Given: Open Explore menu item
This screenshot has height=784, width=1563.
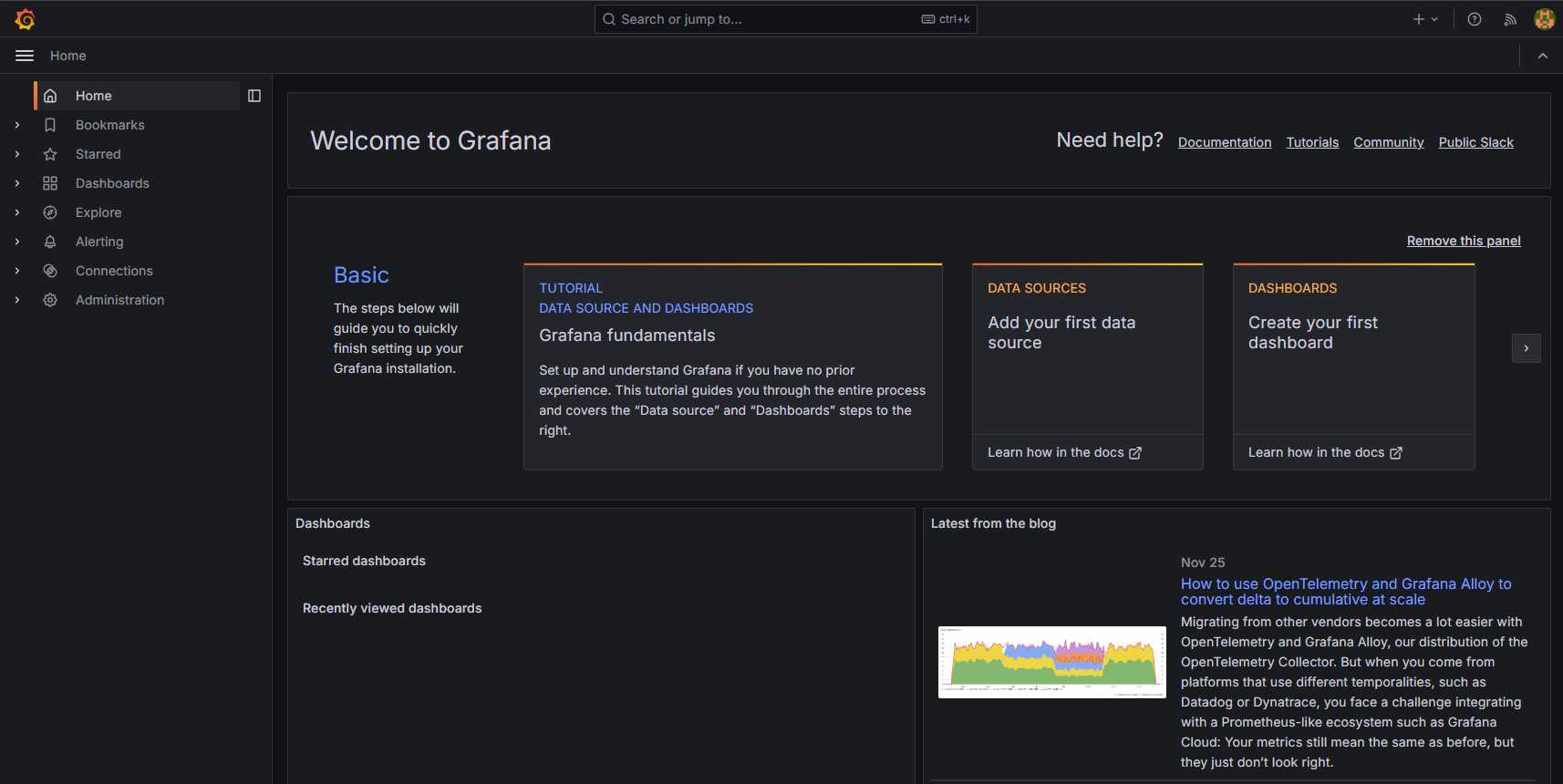Looking at the screenshot, I should (98, 212).
